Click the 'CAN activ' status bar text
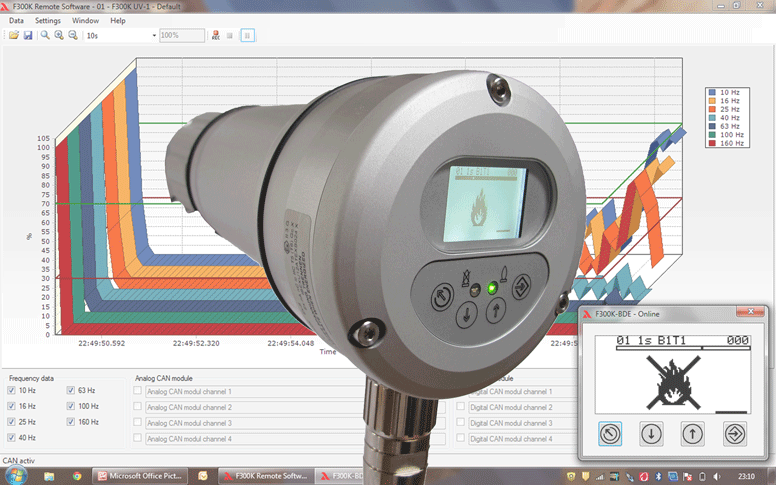 tap(19, 461)
